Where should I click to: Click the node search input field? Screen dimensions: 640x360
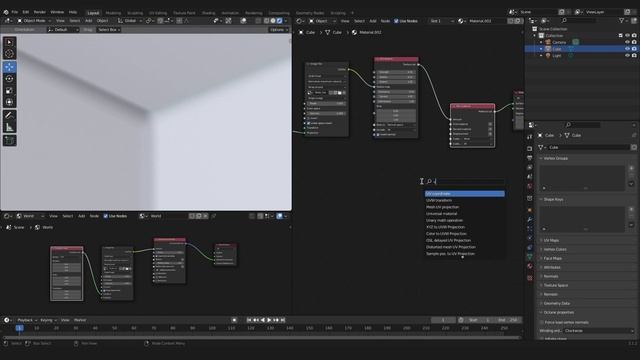pos(464,181)
